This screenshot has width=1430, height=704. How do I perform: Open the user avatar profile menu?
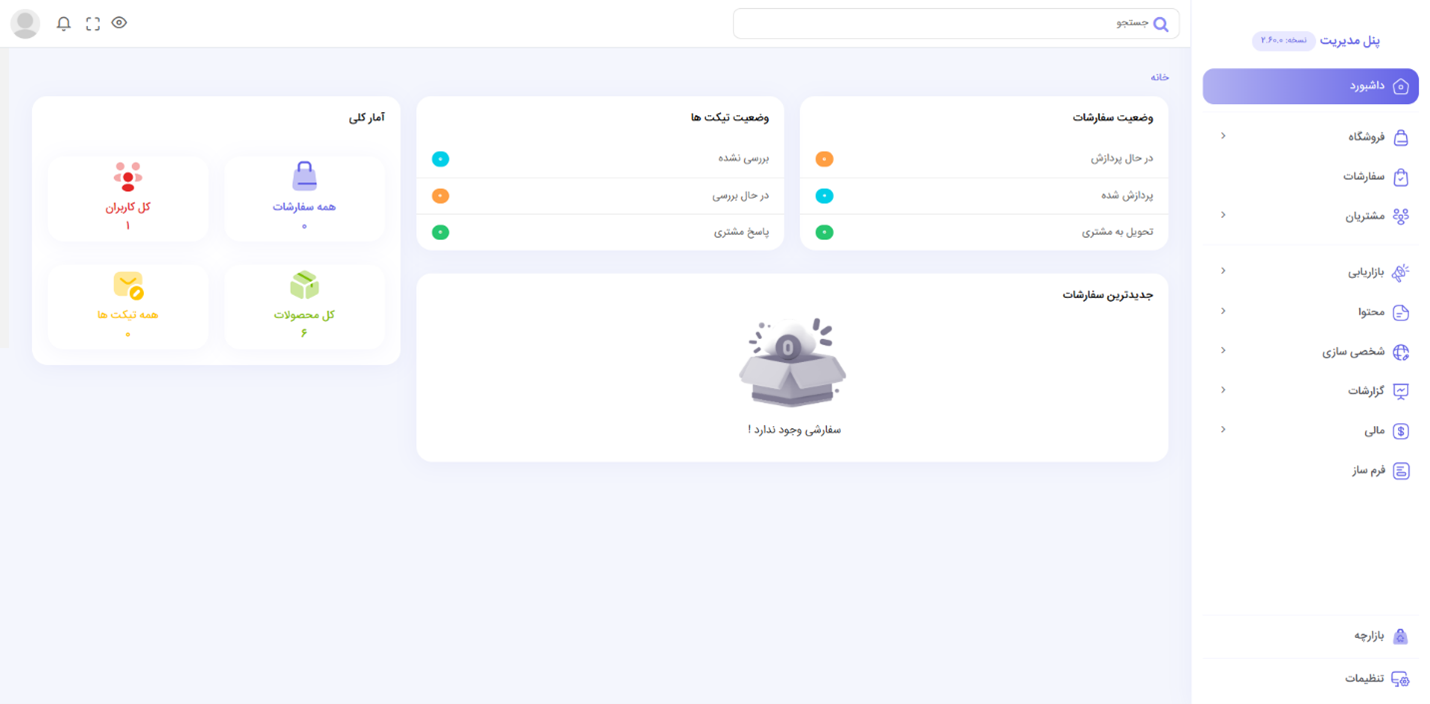(25, 24)
